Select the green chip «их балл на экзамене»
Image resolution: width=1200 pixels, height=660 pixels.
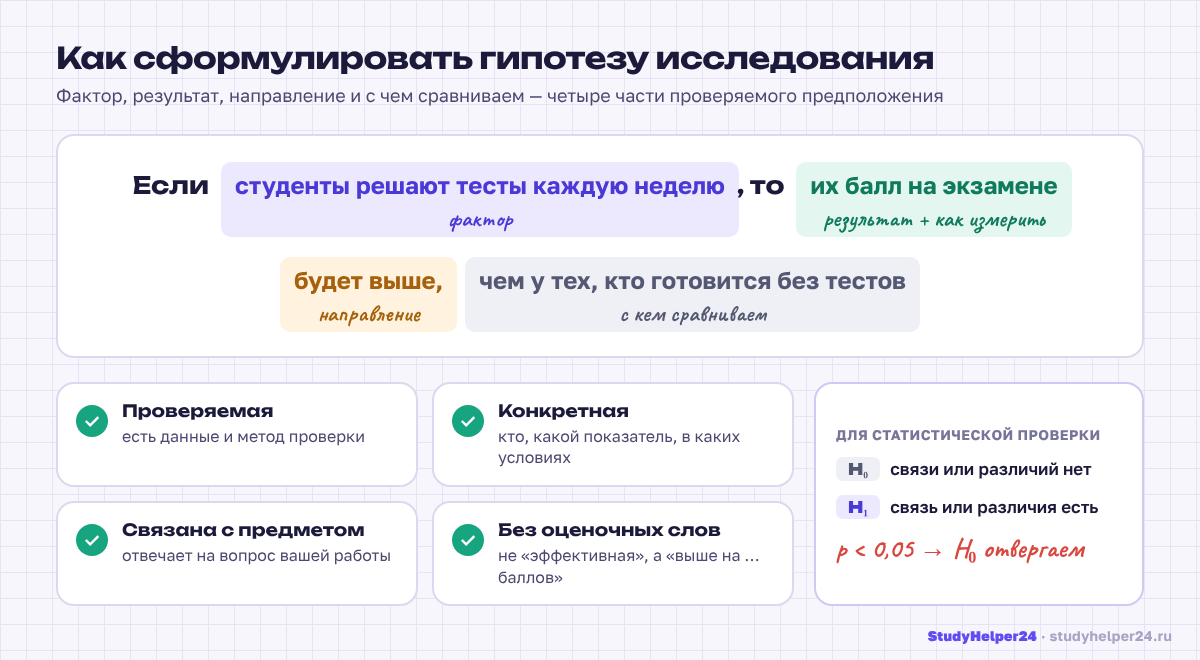(934, 200)
